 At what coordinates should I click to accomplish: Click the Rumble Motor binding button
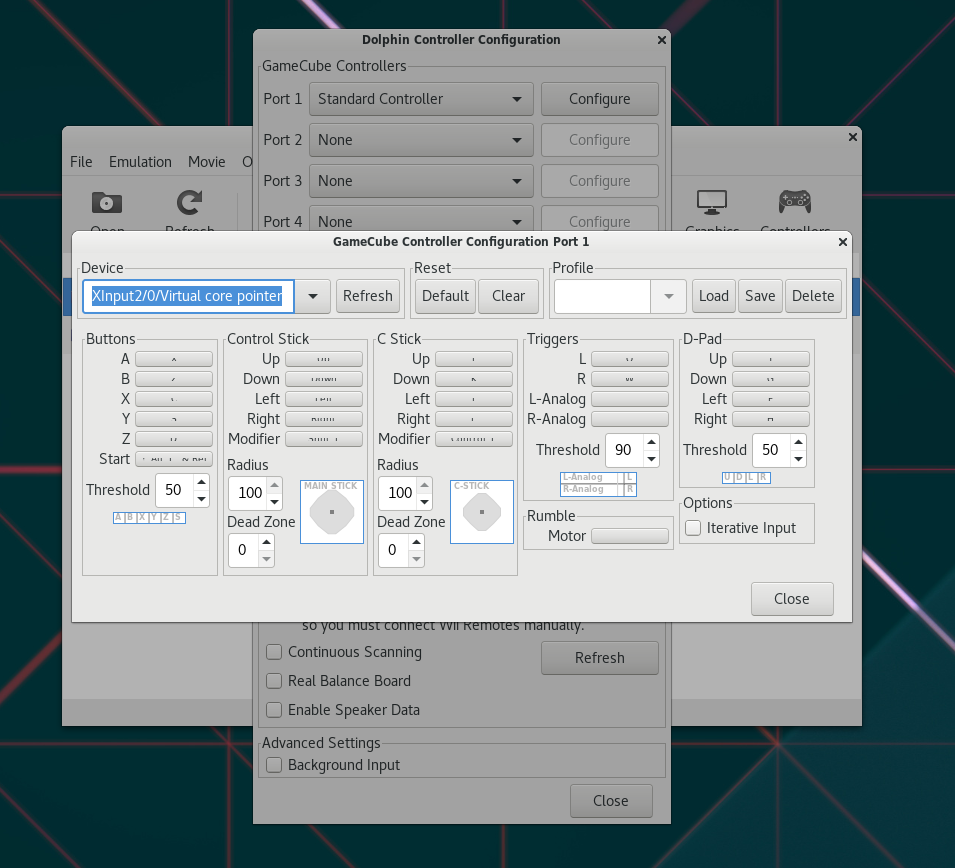(630, 536)
